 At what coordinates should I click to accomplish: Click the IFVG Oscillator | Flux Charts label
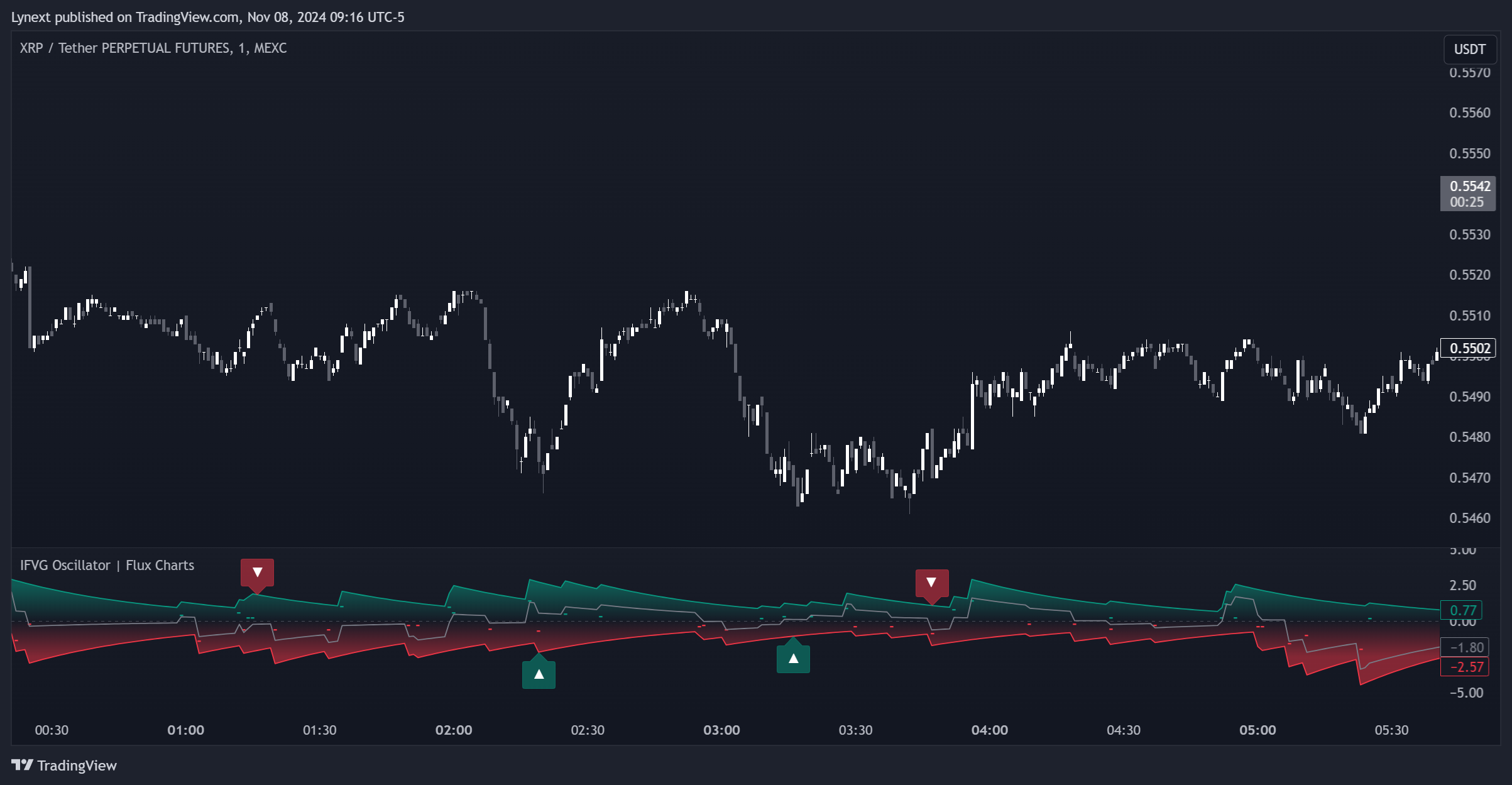point(107,565)
